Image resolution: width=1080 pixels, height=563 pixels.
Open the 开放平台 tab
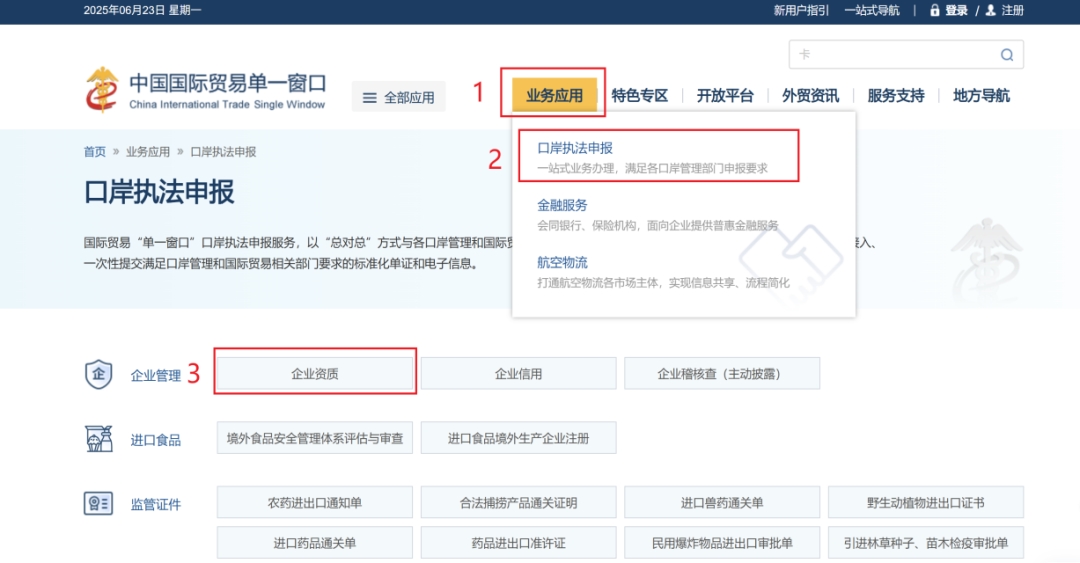click(x=725, y=96)
